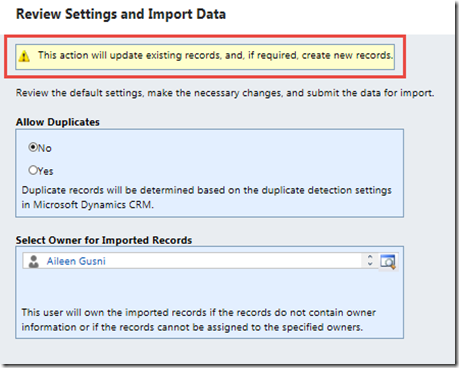Click the owner lookup input field
459x368 pixels.
click(199, 261)
